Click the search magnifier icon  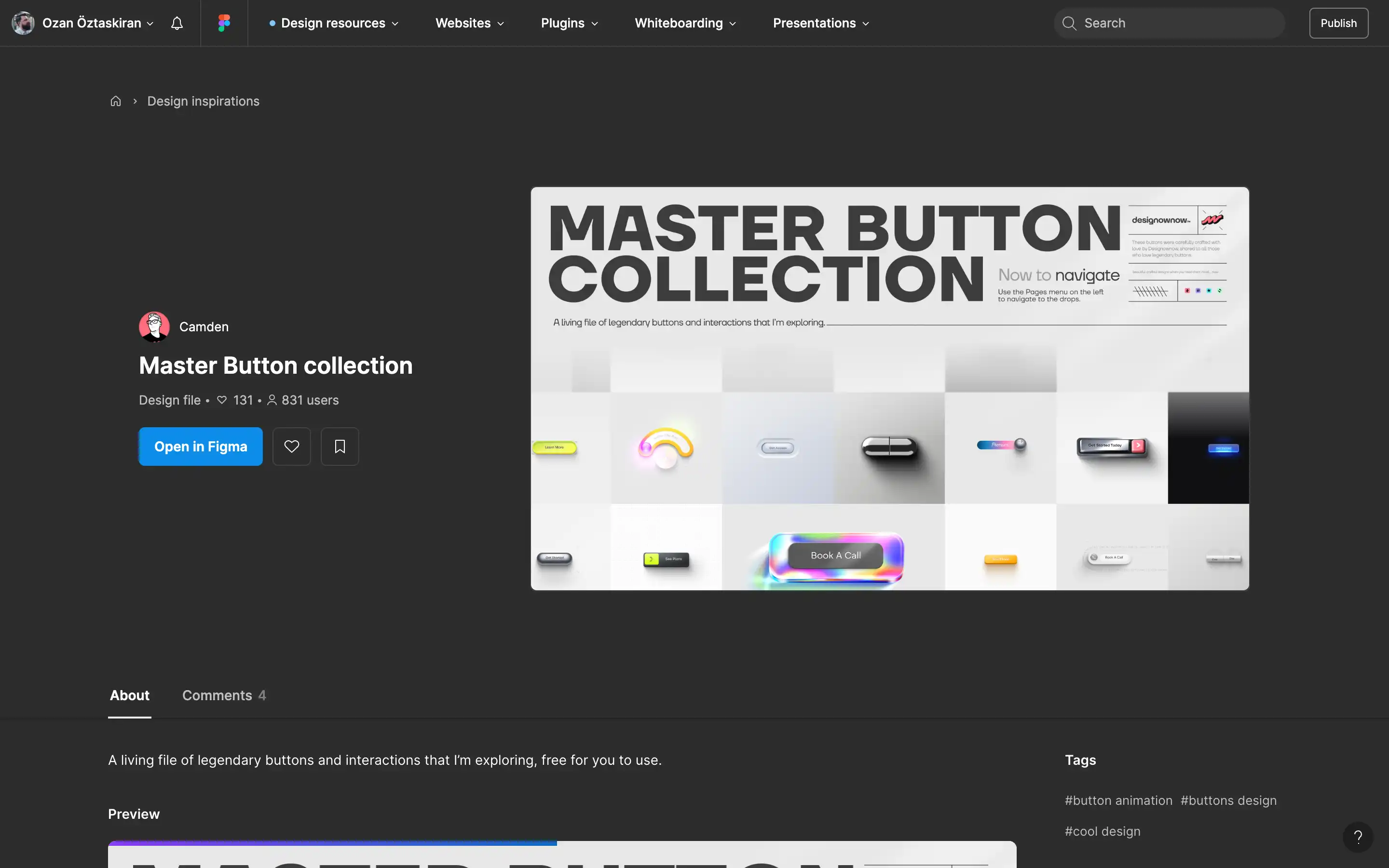1069,23
